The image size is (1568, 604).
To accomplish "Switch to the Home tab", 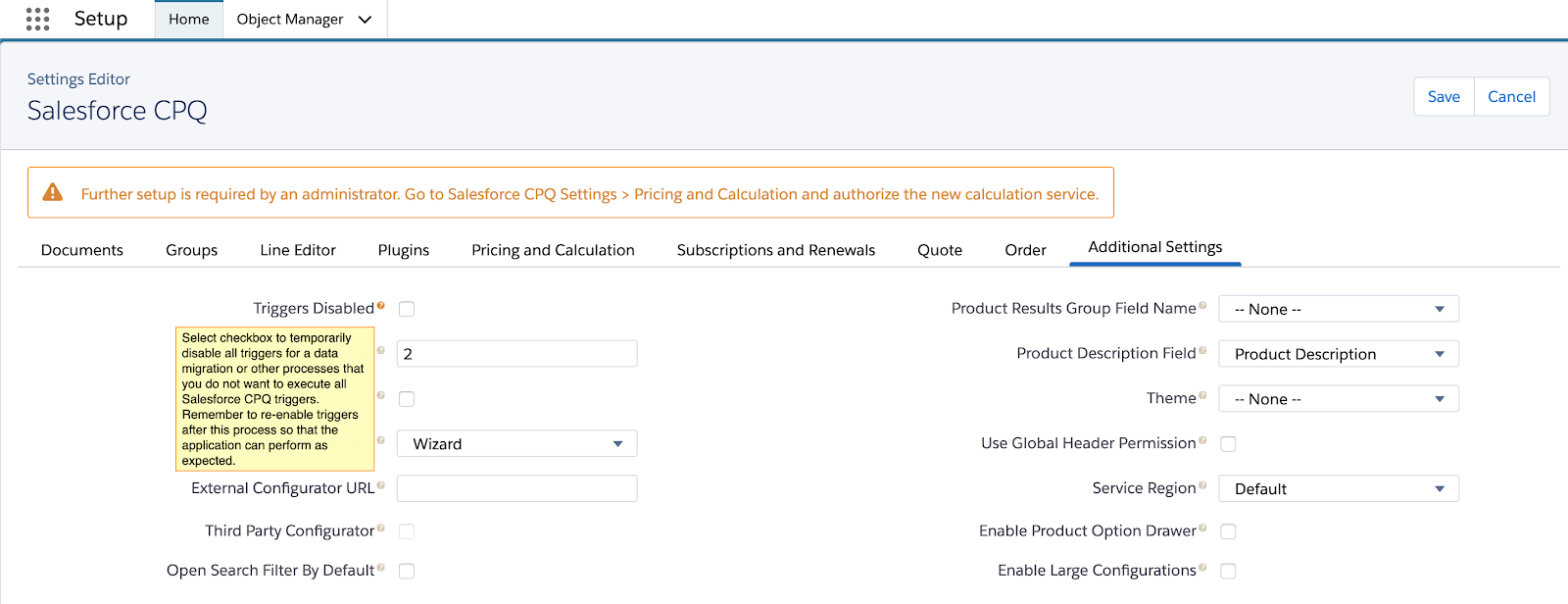I will click(x=189, y=20).
